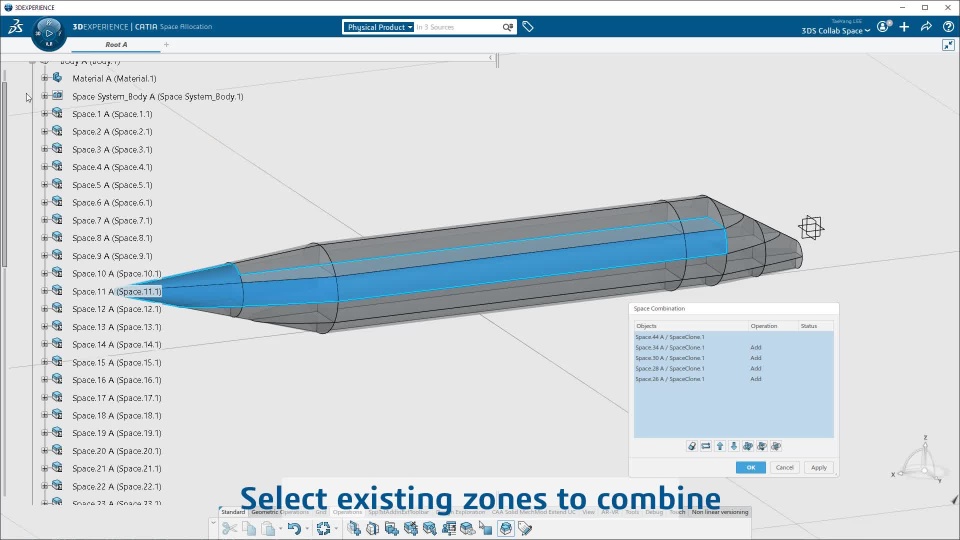
Task: Add a new tab with plus
Action: (167, 44)
